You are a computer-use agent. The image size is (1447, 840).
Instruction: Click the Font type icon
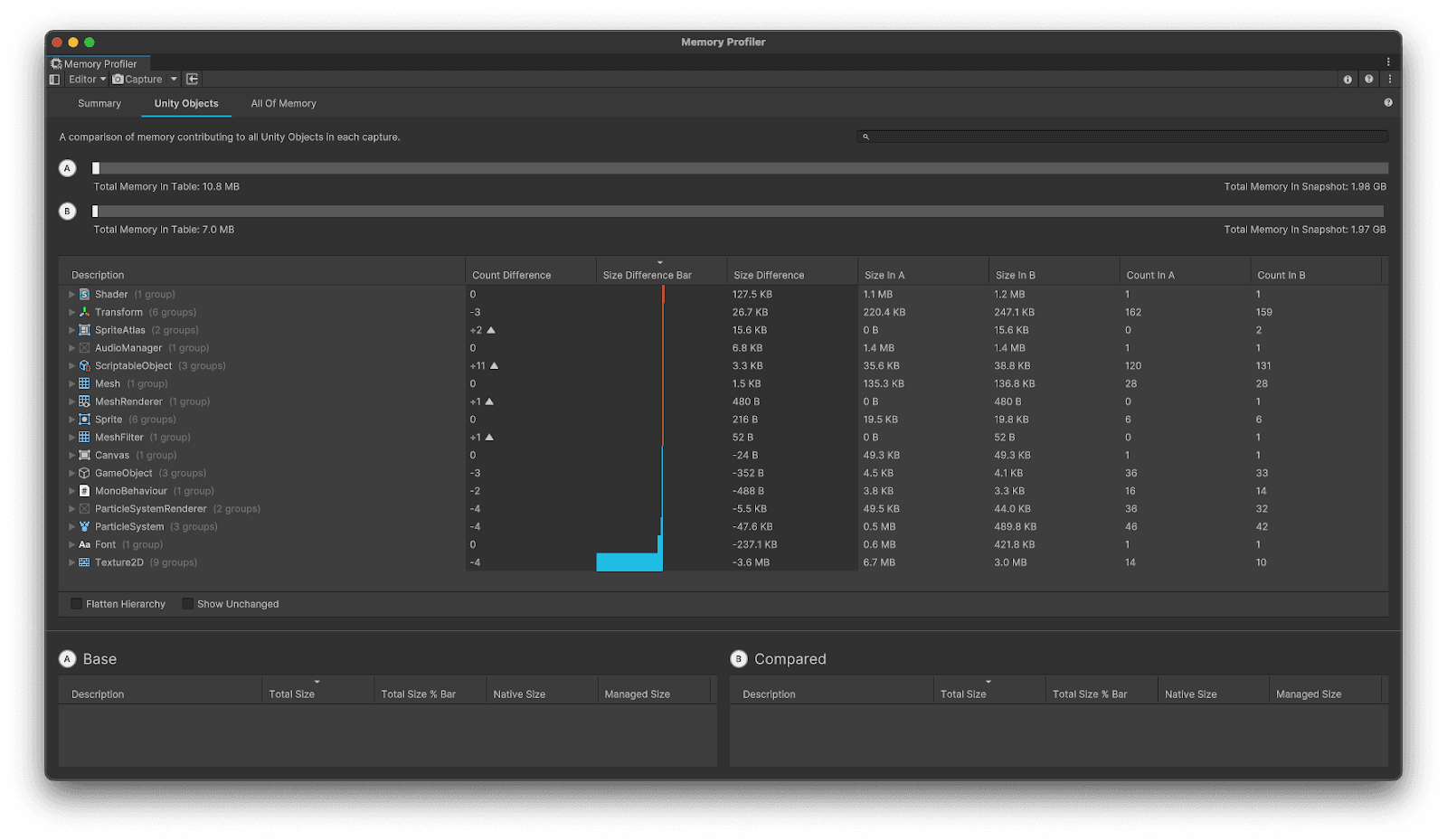(84, 544)
